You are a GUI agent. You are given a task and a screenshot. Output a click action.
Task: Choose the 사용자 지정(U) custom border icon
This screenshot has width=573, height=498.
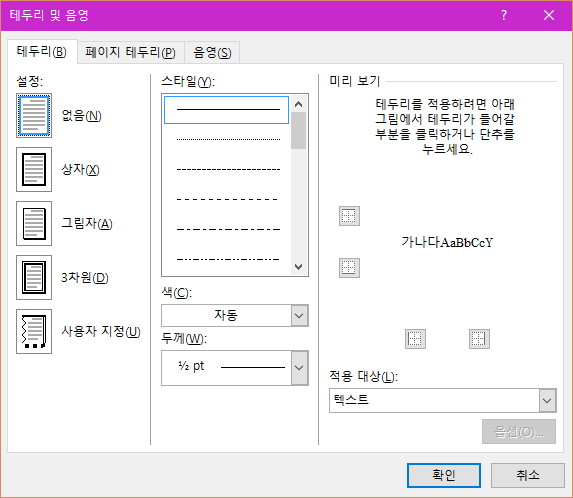coord(34,332)
